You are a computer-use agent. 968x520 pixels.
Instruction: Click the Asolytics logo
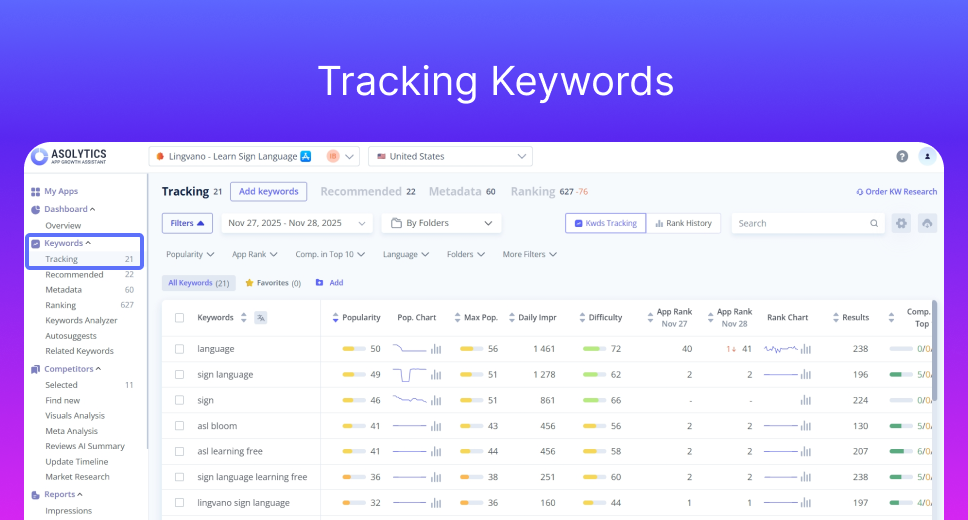point(69,156)
